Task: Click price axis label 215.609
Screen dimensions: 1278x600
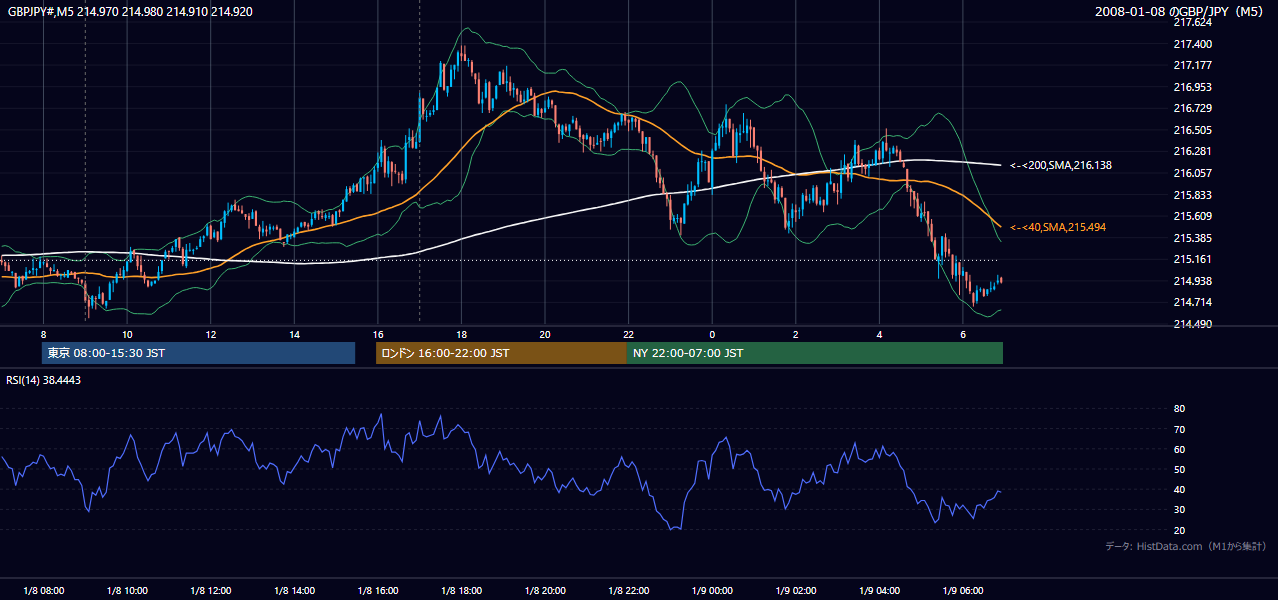Action: click(x=1192, y=216)
